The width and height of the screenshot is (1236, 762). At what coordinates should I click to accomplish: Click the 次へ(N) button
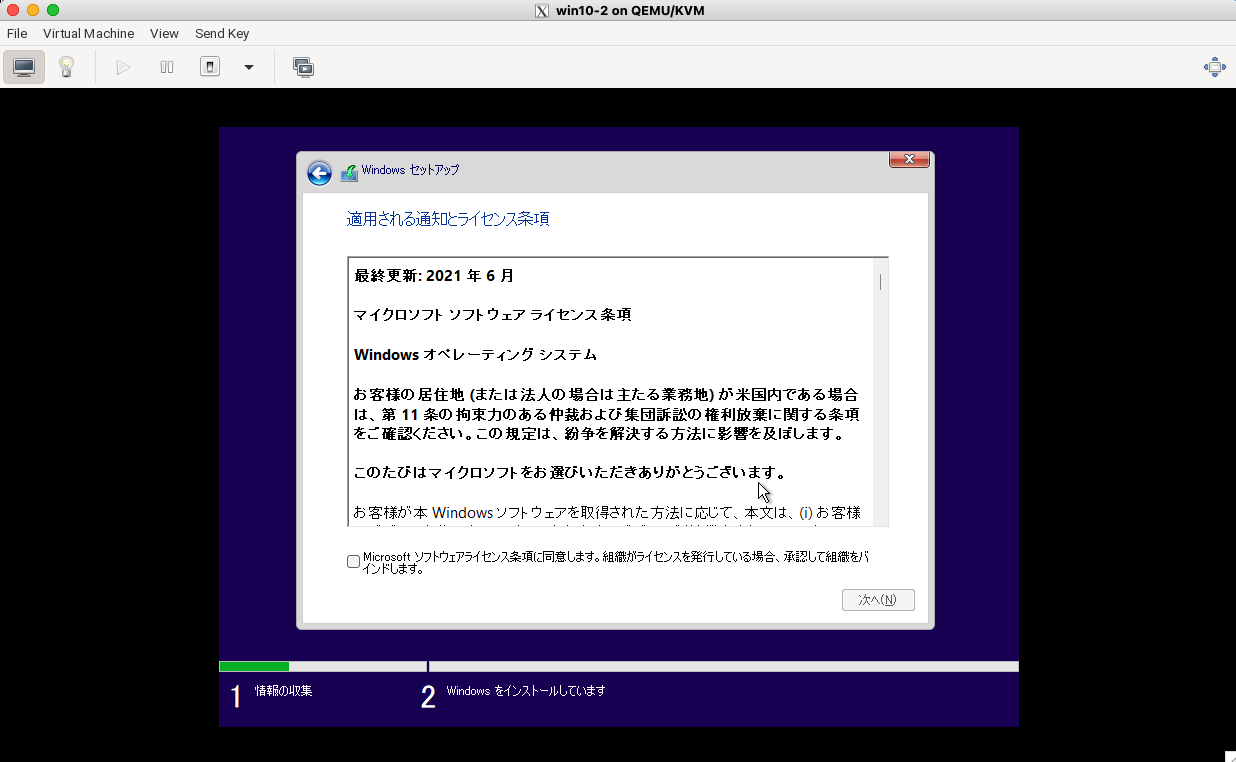coord(878,600)
